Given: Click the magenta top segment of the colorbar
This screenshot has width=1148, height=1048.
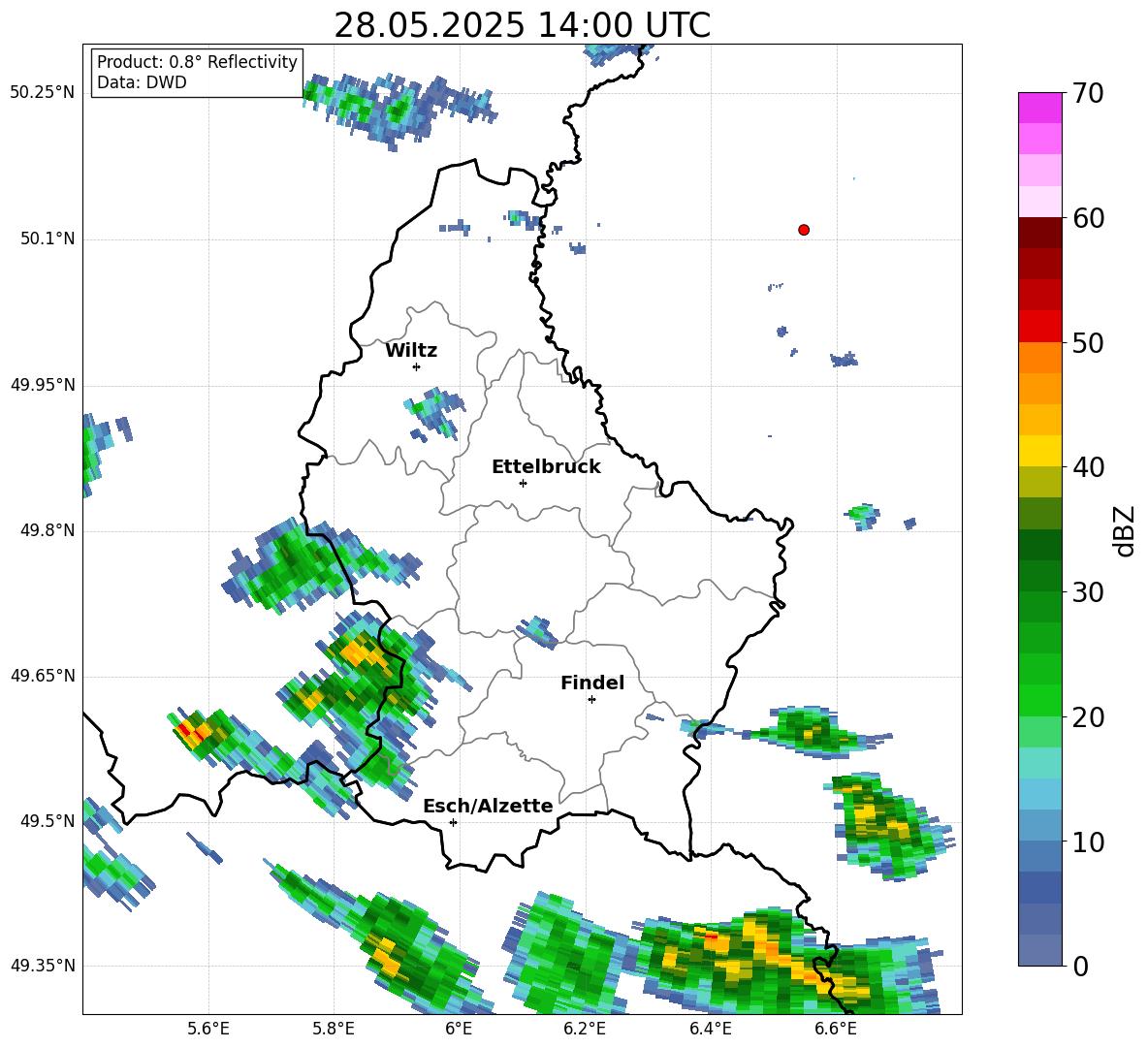Looking at the screenshot, I should [x=1039, y=109].
